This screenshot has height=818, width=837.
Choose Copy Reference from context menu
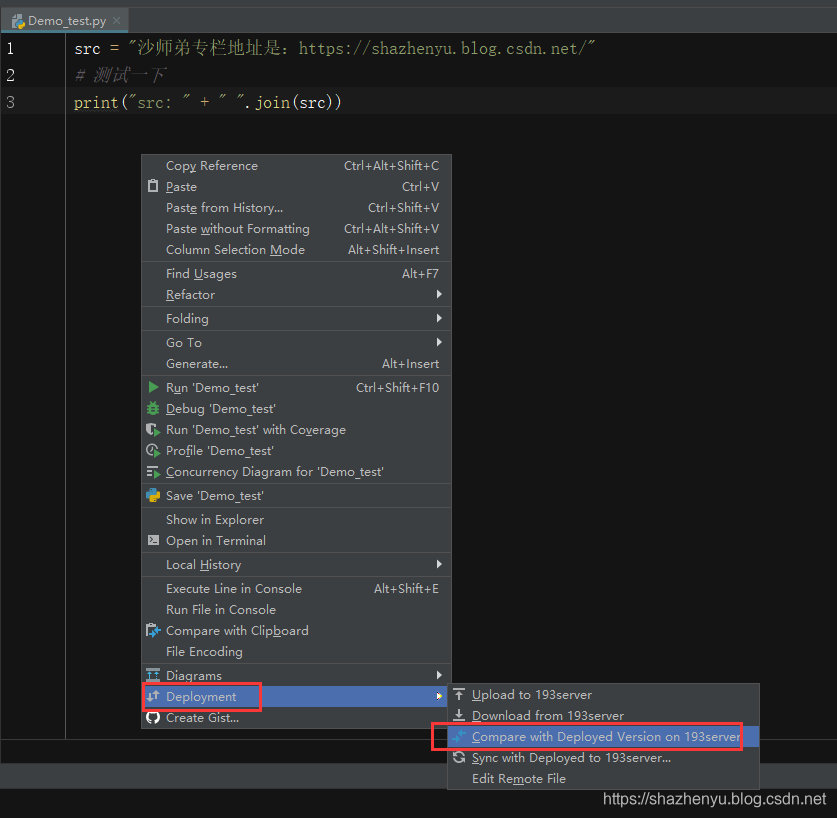296,166
